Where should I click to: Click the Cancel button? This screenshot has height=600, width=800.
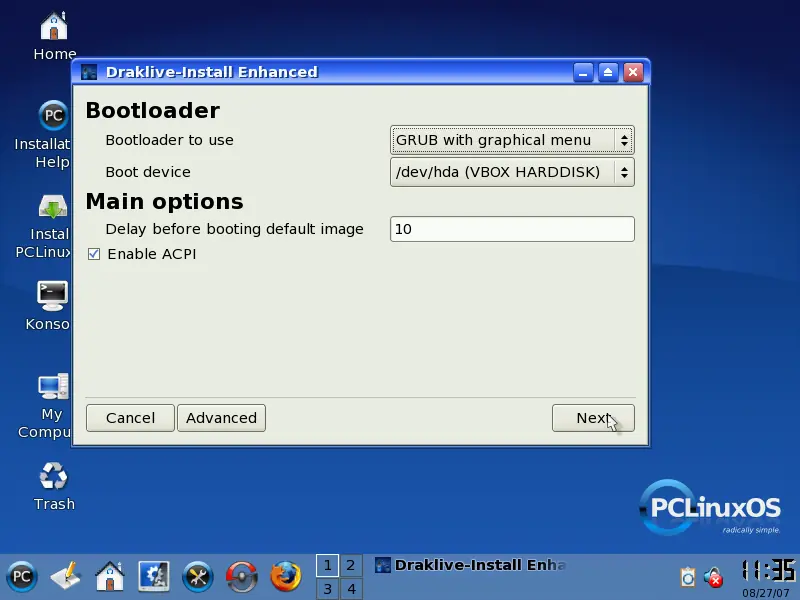click(x=130, y=418)
